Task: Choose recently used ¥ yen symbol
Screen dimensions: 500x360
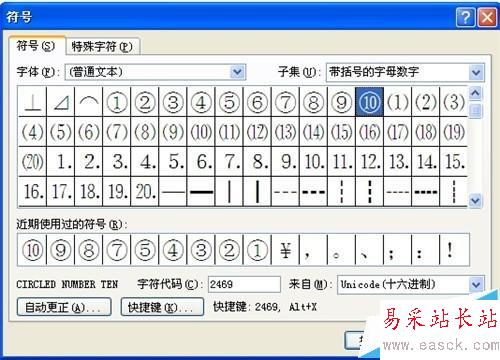Action: [285, 250]
